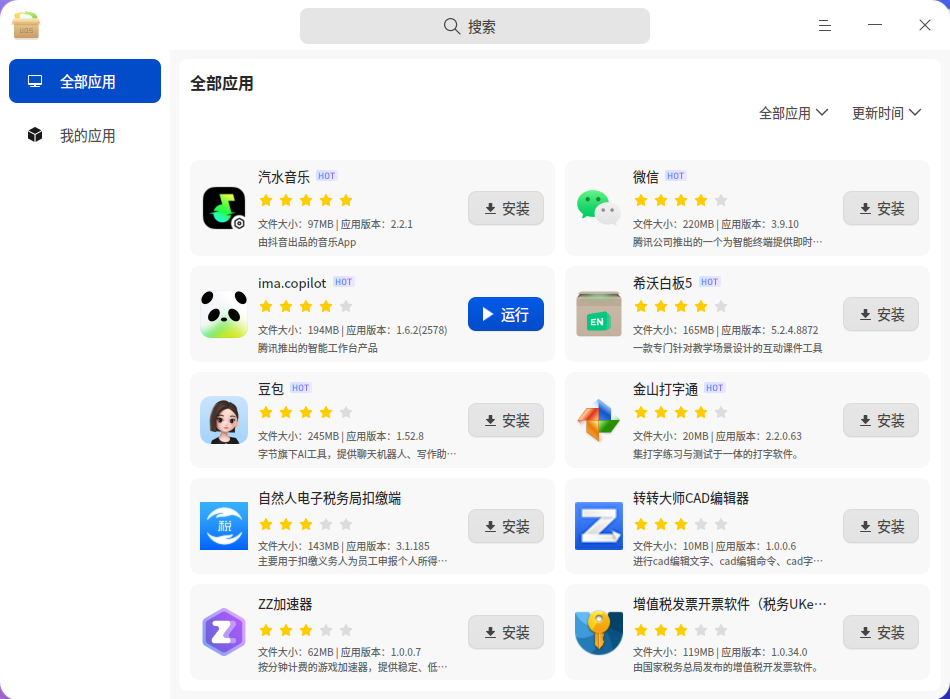Click the 转转大师CAD编辑器 app title

pos(691,498)
